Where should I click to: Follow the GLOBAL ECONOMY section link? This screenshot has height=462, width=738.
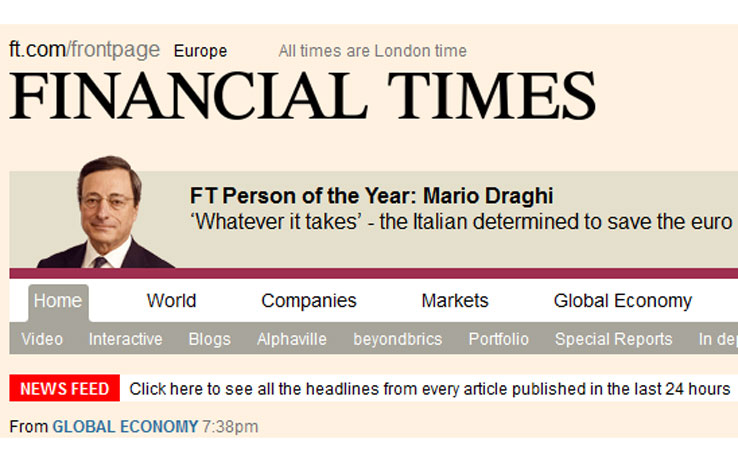click(x=125, y=427)
